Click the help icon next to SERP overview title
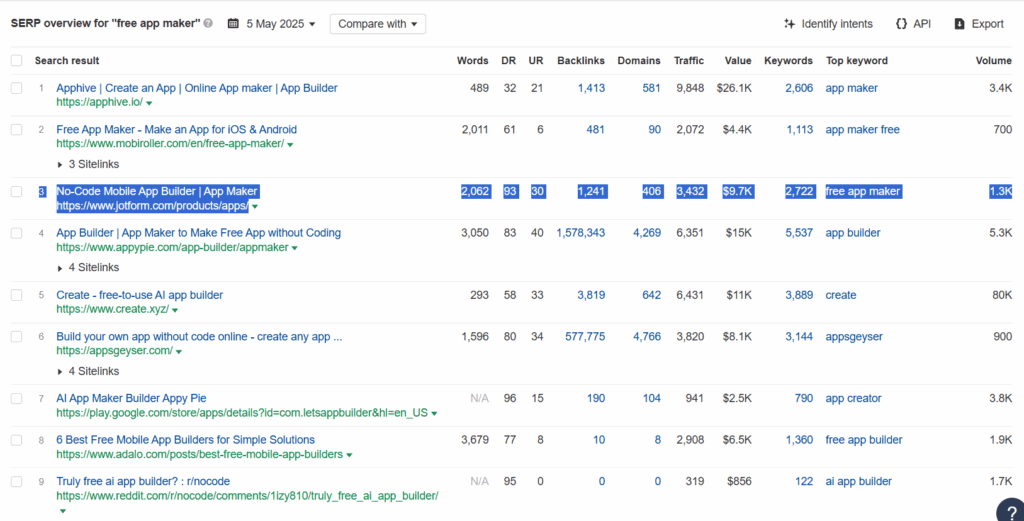 click(208, 24)
